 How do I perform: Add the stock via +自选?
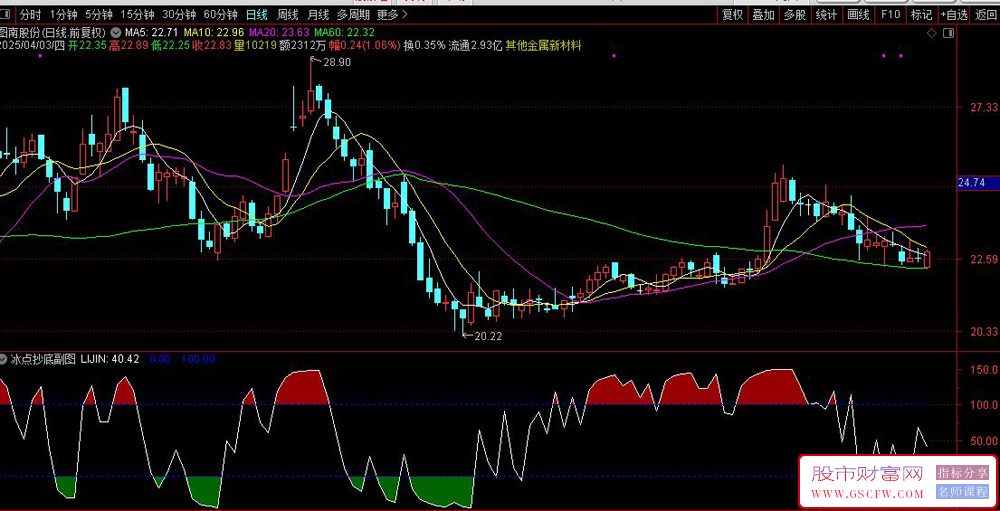pyautogui.click(x=954, y=14)
